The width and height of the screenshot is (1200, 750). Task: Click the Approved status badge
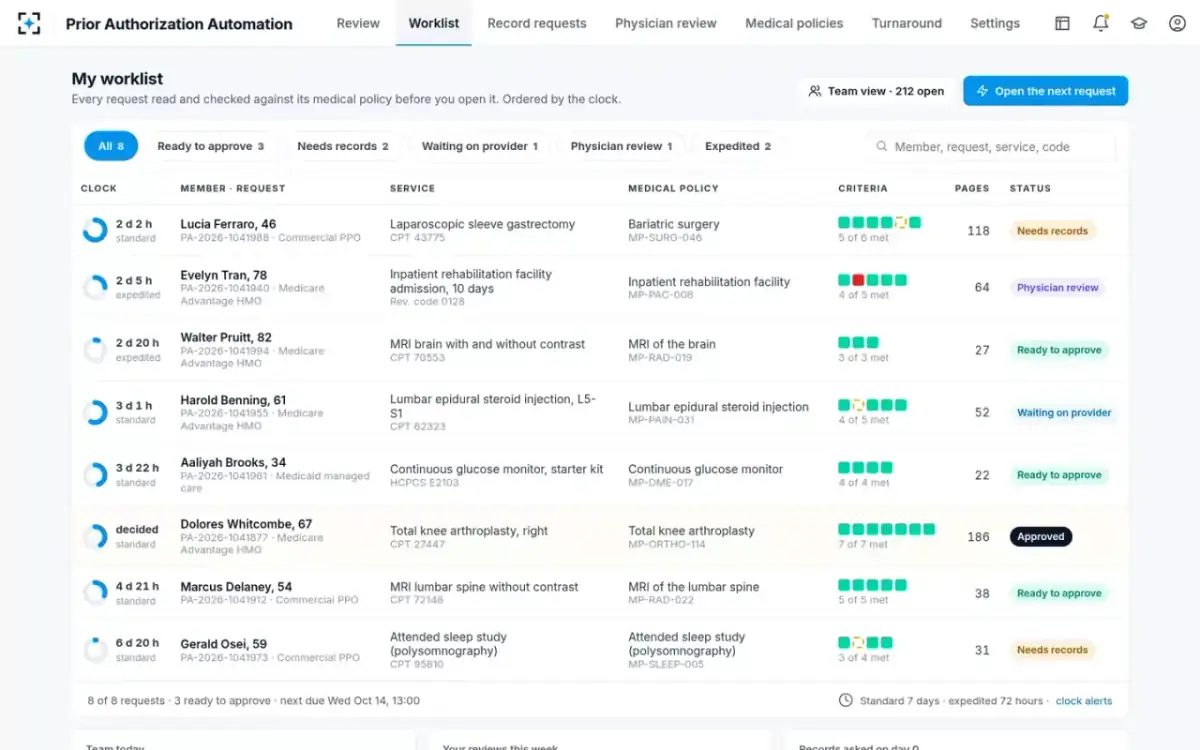click(x=1041, y=537)
